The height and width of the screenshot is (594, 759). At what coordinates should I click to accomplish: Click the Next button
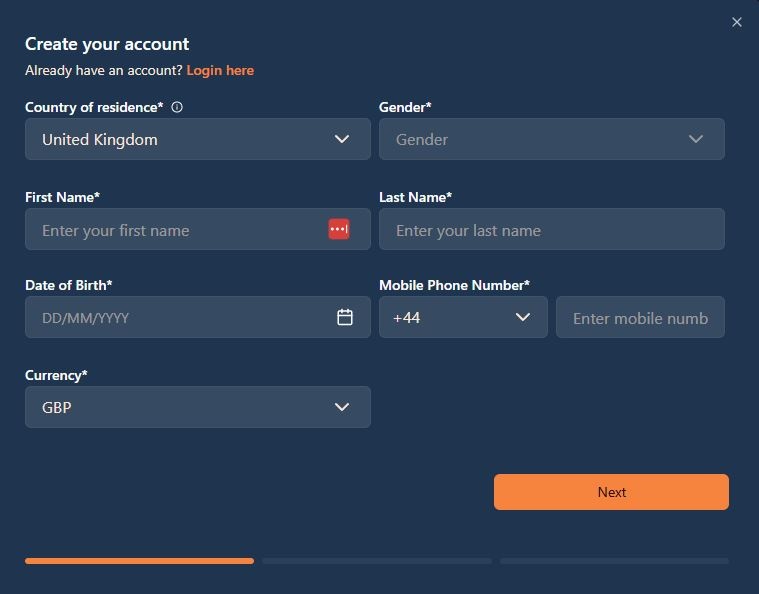tap(611, 492)
